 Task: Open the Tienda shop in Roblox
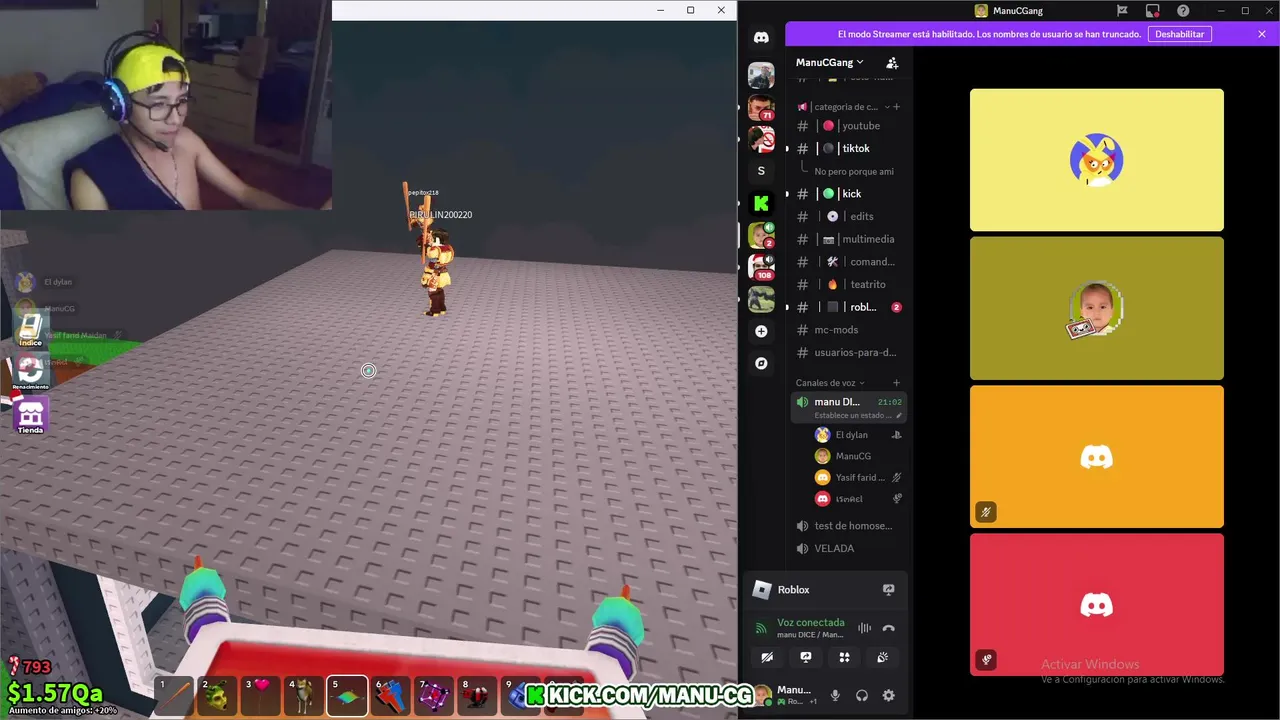[30, 416]
